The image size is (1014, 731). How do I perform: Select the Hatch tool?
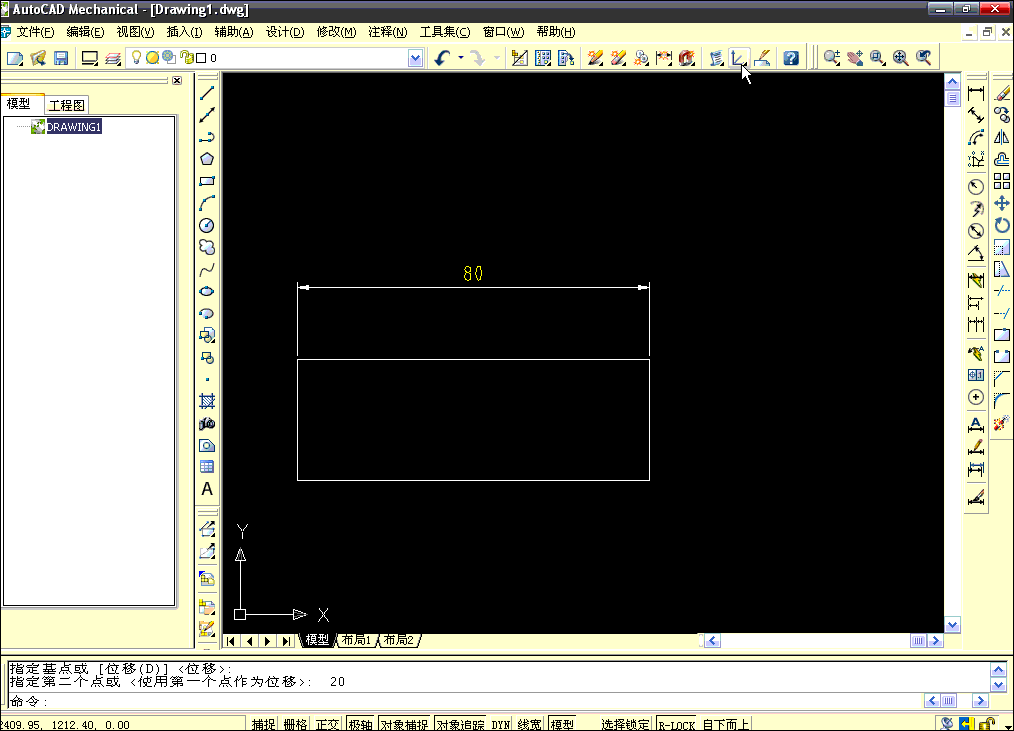tap(207, 401)
